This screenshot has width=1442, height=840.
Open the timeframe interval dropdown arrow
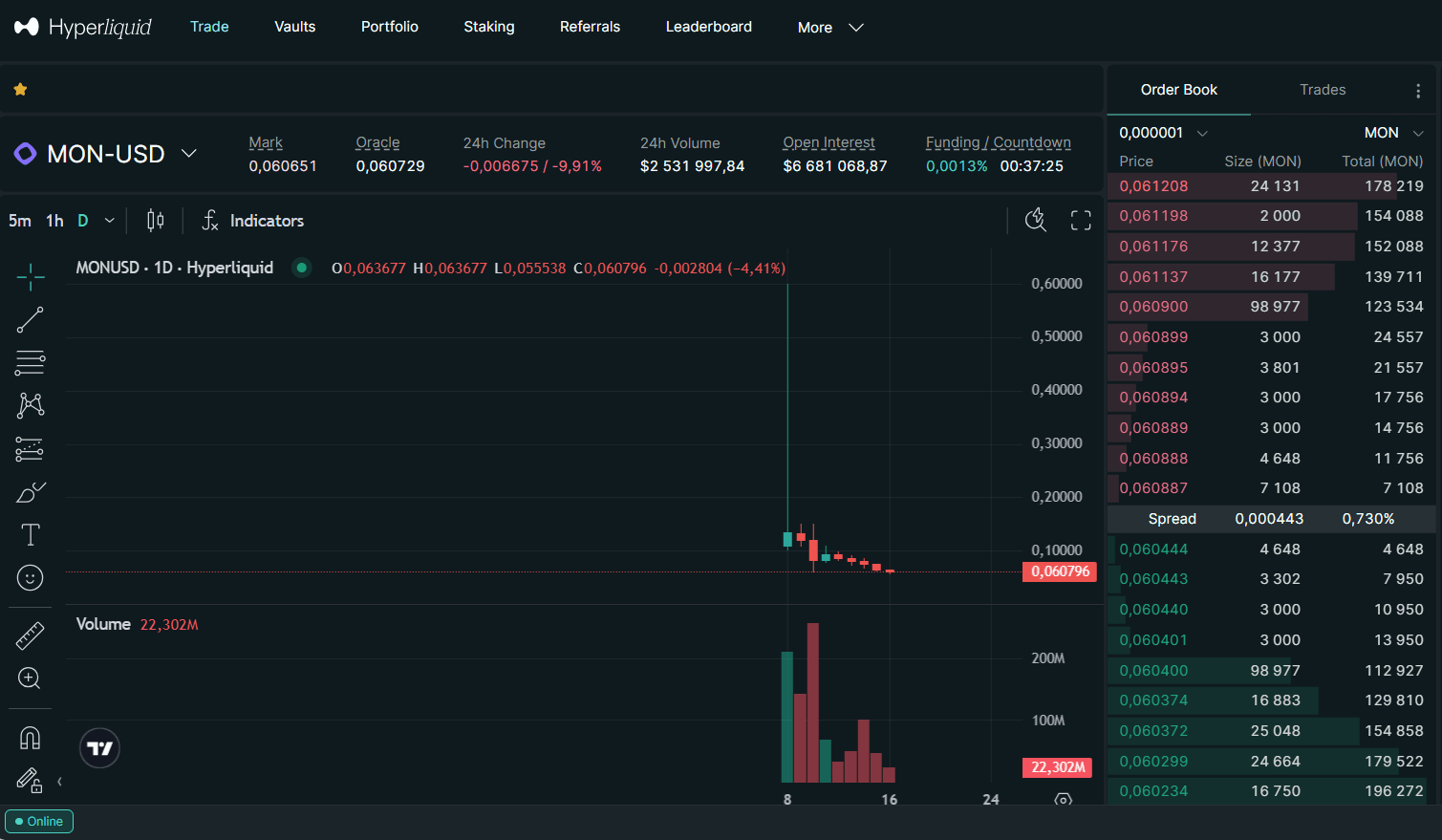[x=110, y=221]
